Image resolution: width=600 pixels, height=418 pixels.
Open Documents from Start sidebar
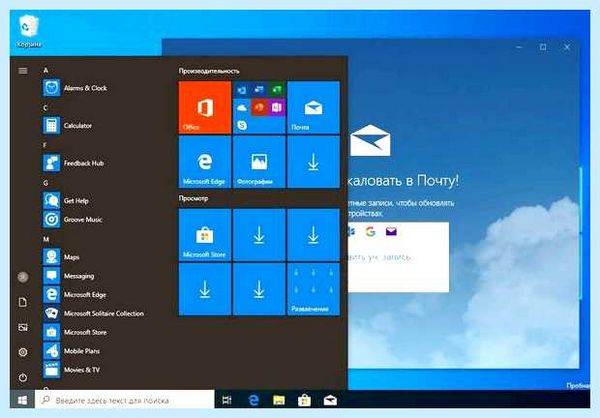[23, 302]
